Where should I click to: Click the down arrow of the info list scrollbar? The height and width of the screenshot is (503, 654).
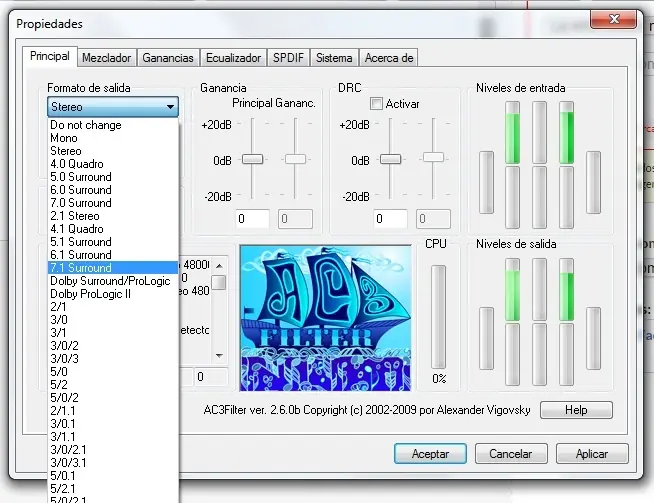pyautogui.click(x=219, y=356)
